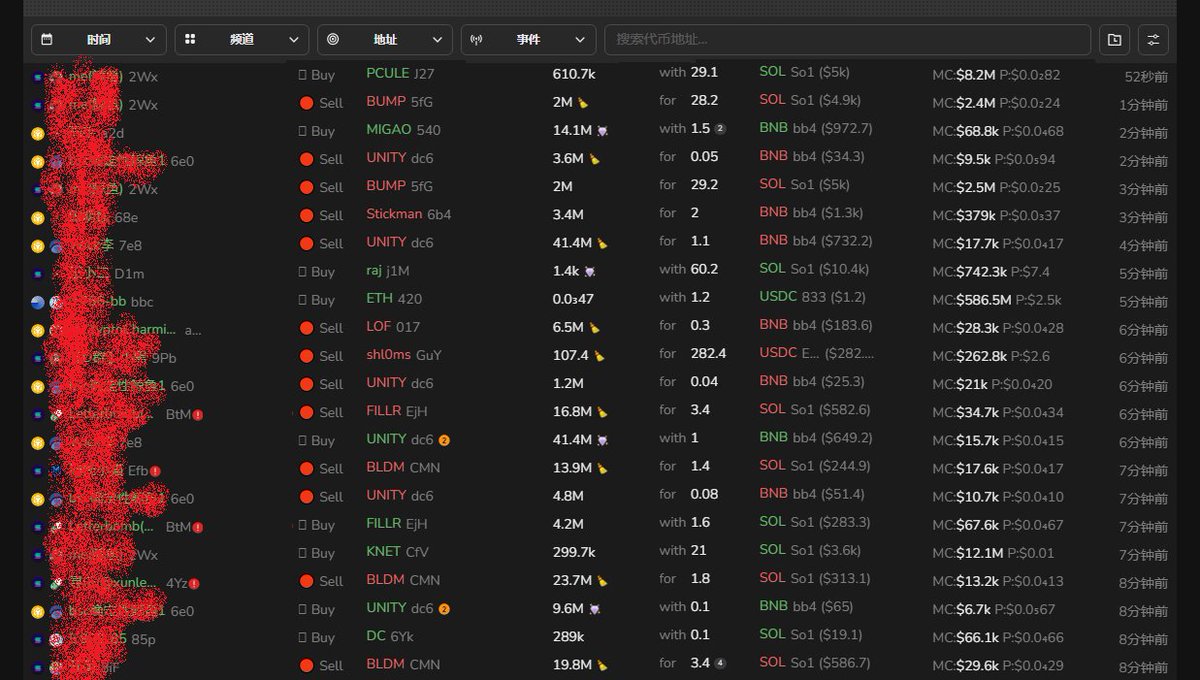Open the LOF 017 token link
Image resolution: width=1200 pixels, height=680 pixels.
click(393, 327)
